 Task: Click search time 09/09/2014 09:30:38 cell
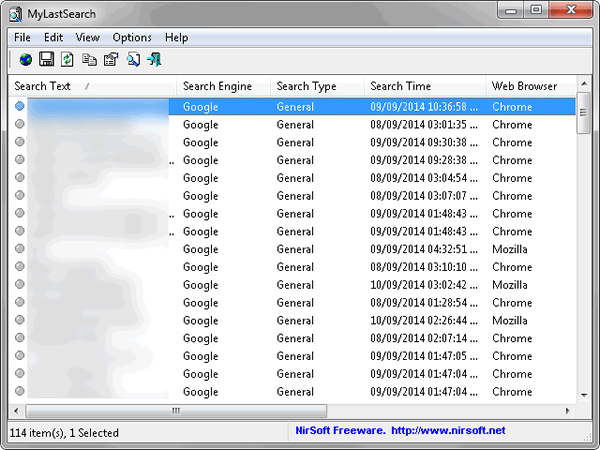(424, 142)
